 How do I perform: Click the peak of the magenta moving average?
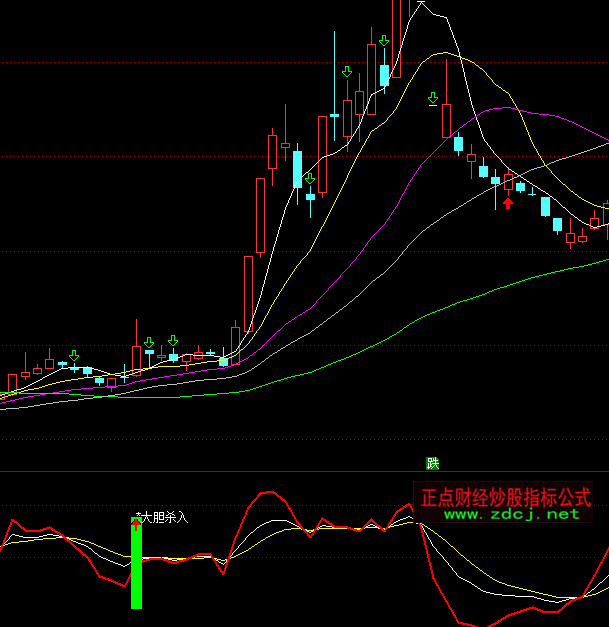tap(497, 108)
